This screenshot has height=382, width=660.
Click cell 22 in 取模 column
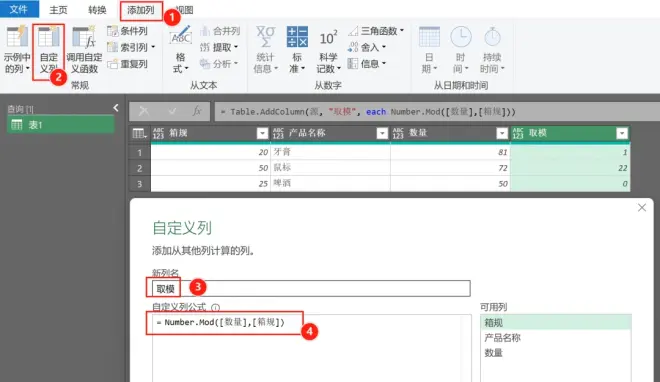pyautogui.click(x=570, y=168)
